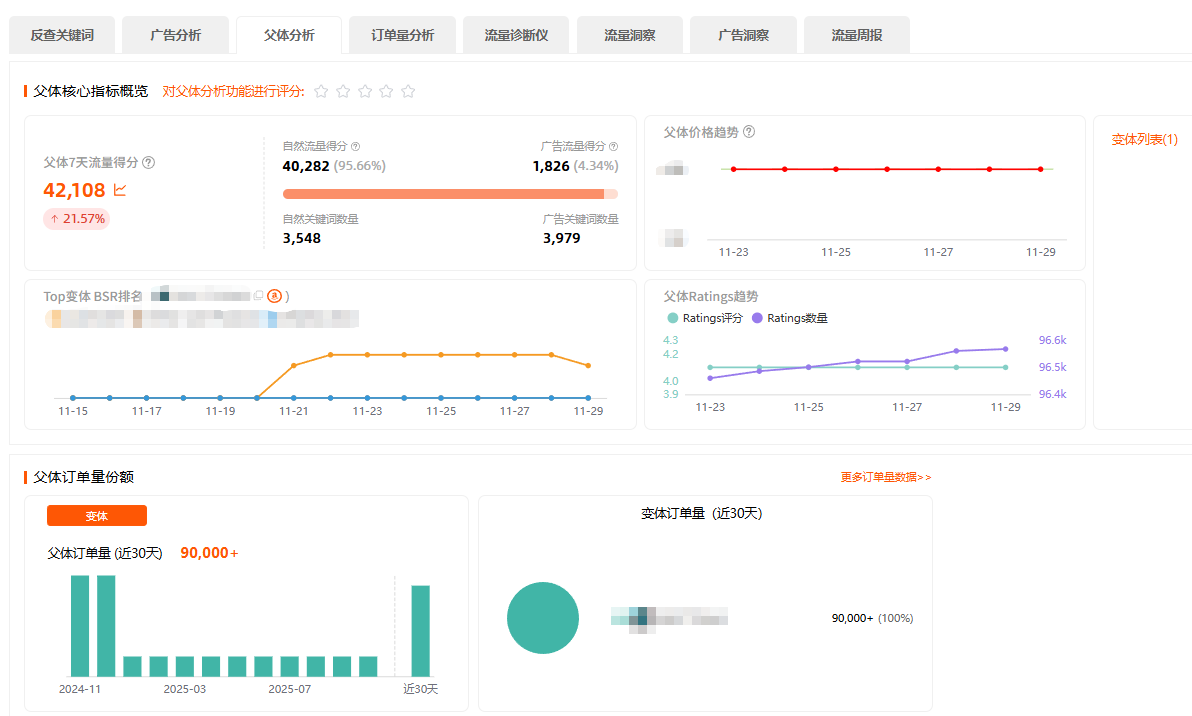Click help icon beside 自然流量得分
The height and width of the screenshot is (716, 1192).
[x=356, y=146]
